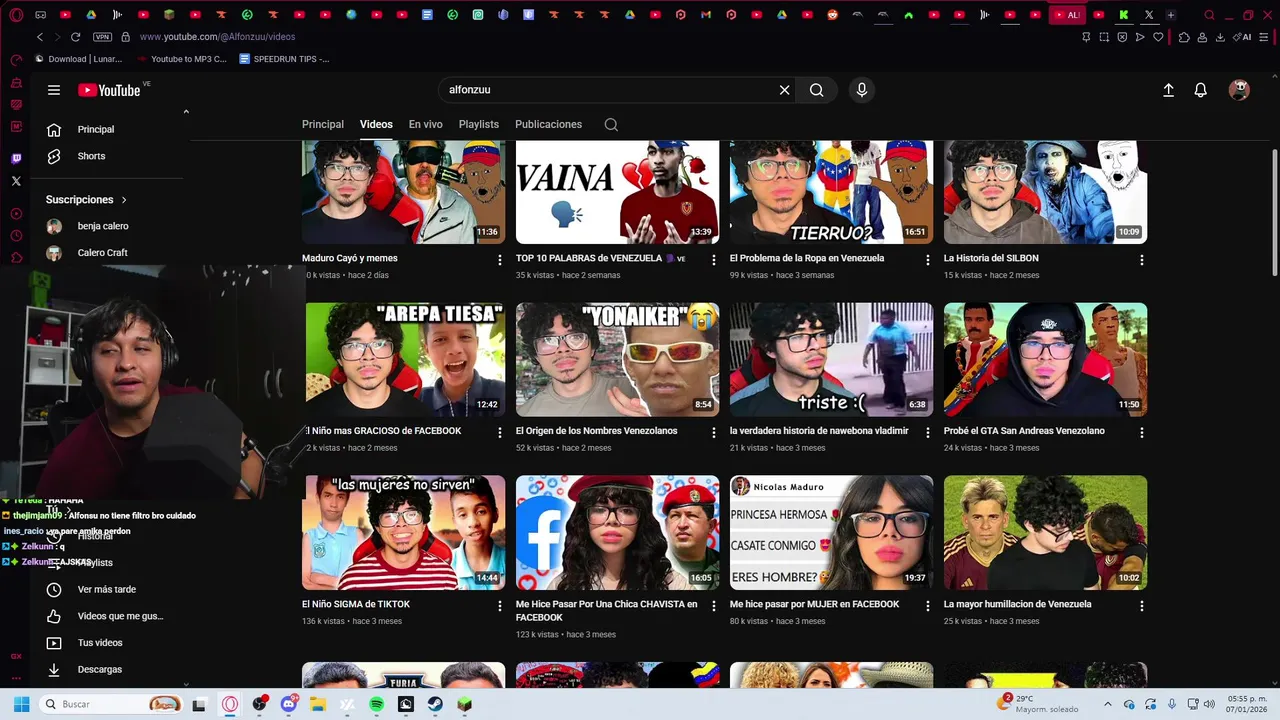Open Spotify from the taskbar
Screen dimensions: 1280x720
[x=376, y=704]
